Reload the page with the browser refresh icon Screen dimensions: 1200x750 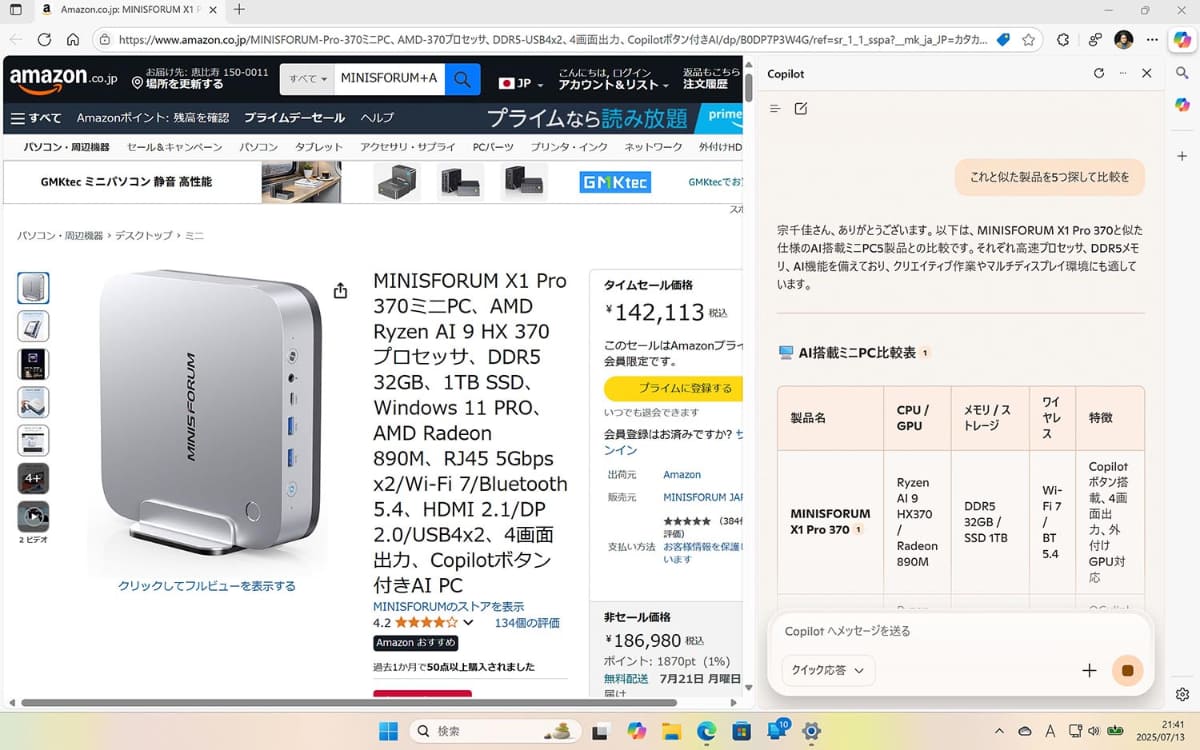pos(44,40)
